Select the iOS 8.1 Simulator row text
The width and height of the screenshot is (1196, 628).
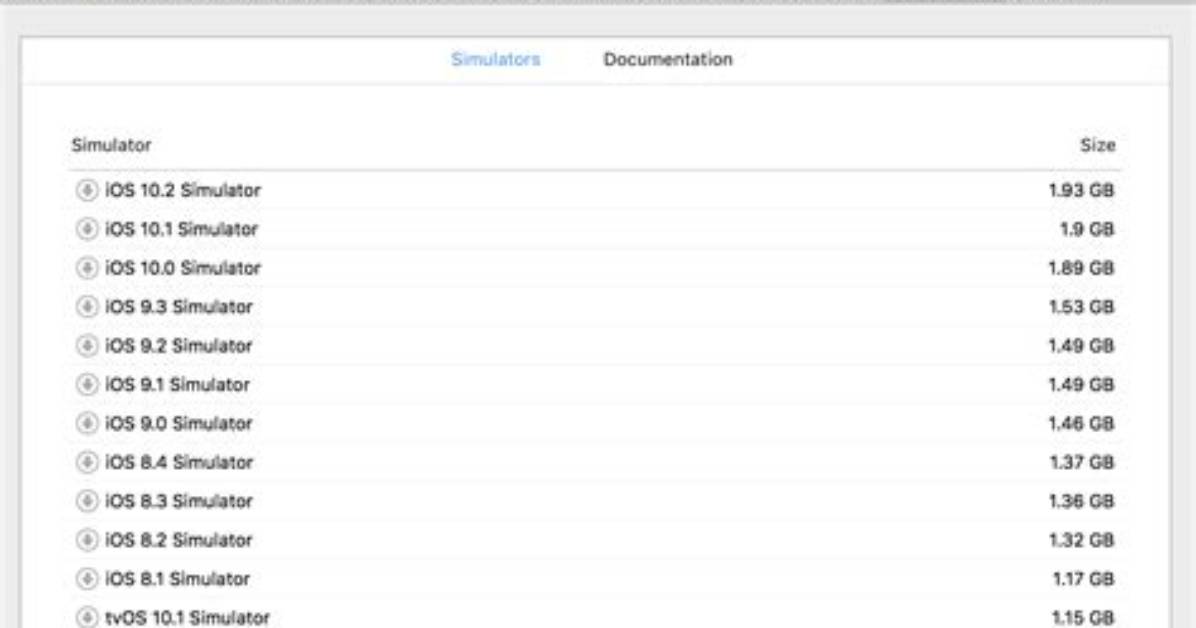click(x=177, y=579)
